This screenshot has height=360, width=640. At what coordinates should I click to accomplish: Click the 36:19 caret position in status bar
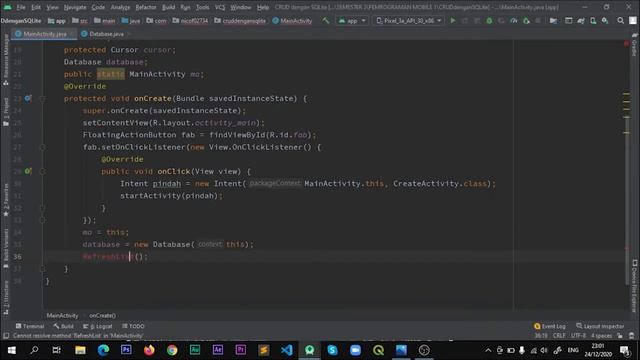pos(541,336)
